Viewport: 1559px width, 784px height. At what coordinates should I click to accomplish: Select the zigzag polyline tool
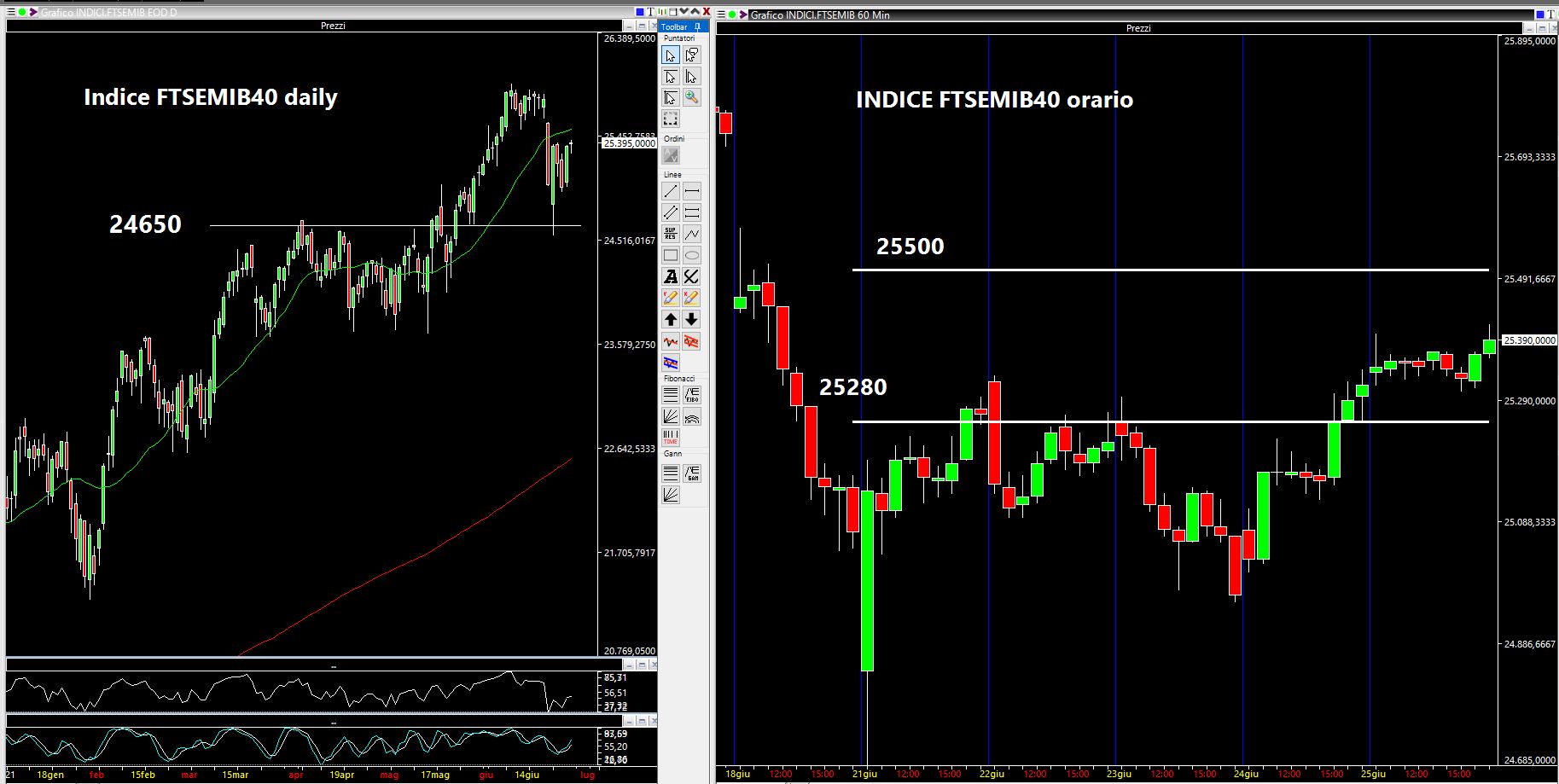(x=691, y=234)
